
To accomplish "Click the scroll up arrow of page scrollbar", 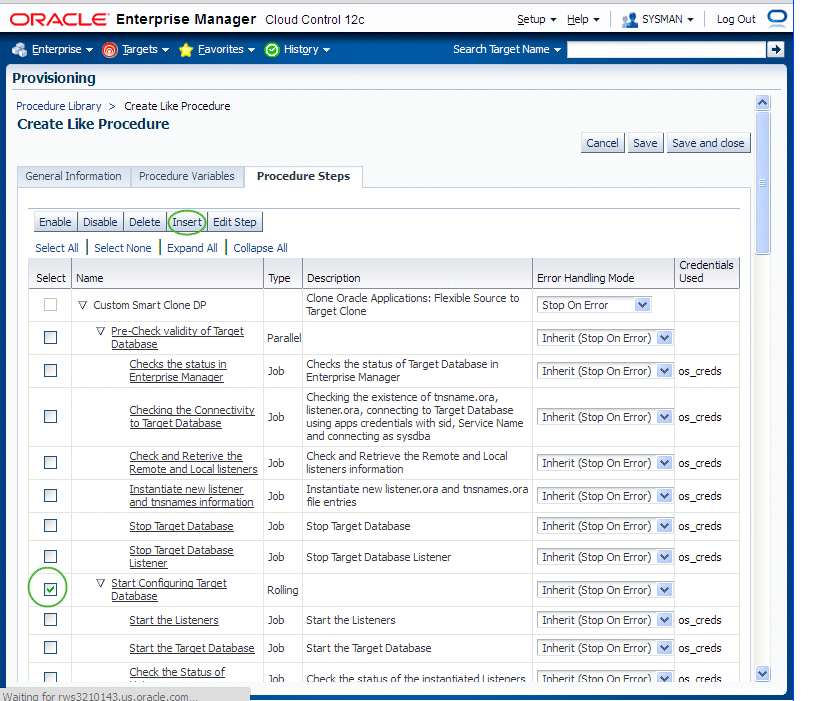I will click(762, 102).
